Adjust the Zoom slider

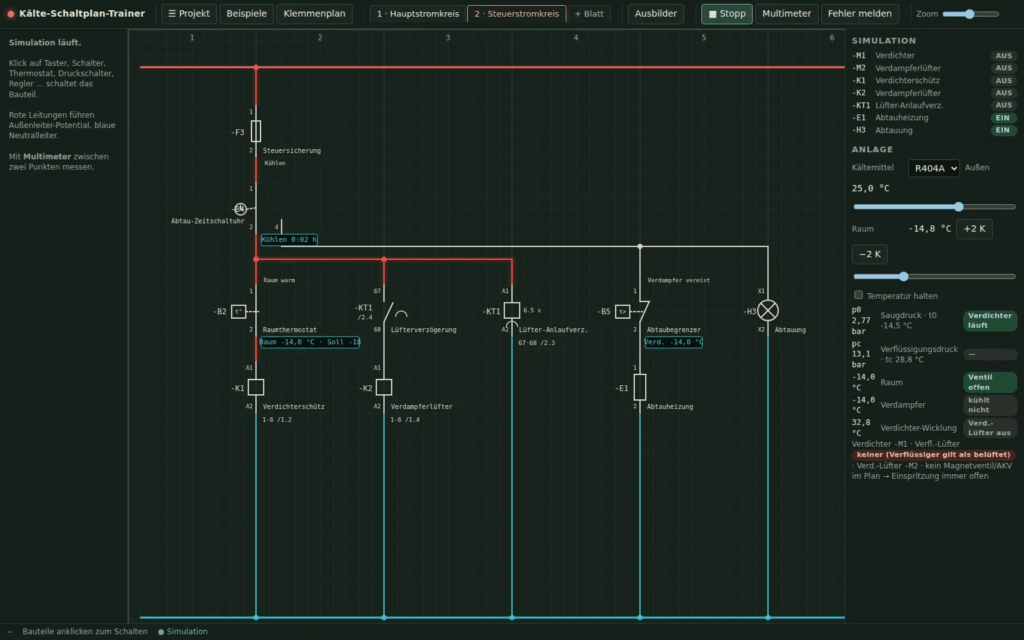(x=970, y=14)
